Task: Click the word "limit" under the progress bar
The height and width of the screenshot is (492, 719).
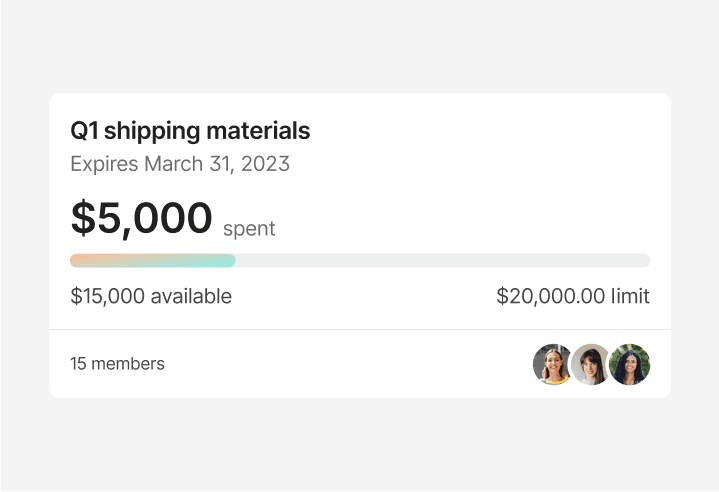Action: click(631, 297)
